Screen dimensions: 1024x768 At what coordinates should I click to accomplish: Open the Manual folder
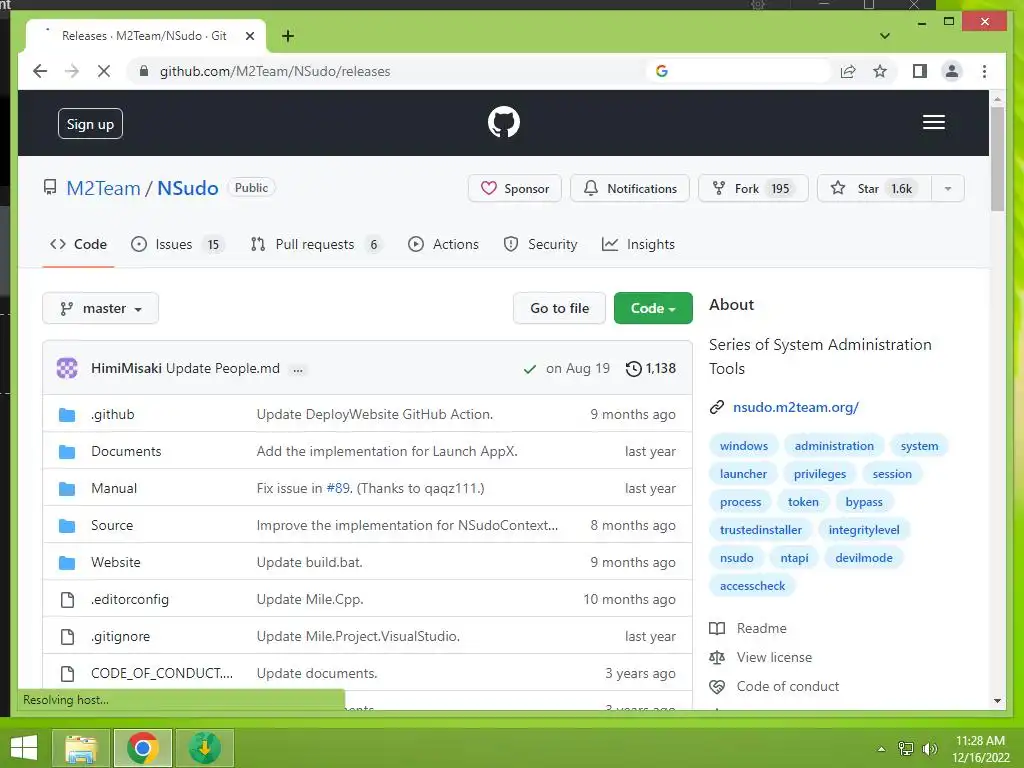click(114, 488)
